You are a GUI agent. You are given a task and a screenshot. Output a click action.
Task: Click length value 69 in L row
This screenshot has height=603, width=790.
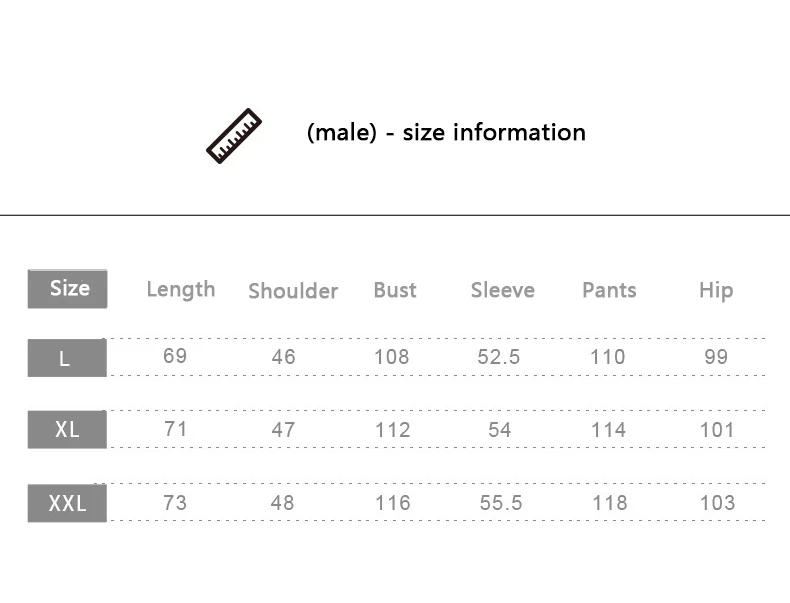coord(175,356)
